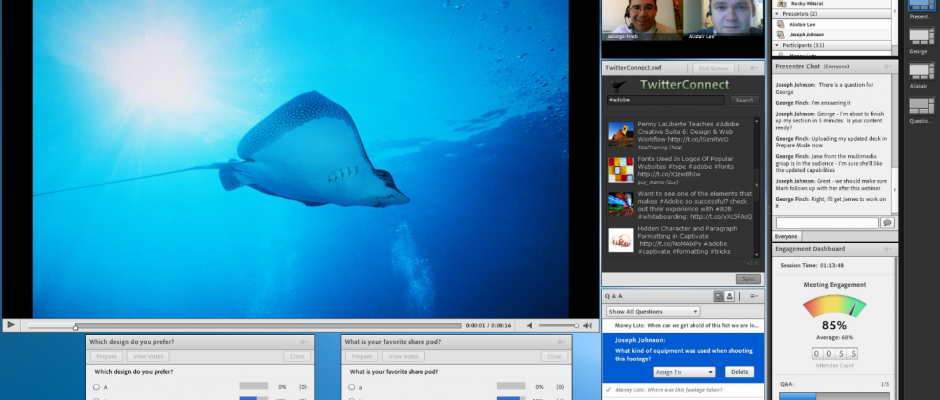This screenshot has height=400, width=940.
Task: Delete the selected Q&A question
Action: 738,371
